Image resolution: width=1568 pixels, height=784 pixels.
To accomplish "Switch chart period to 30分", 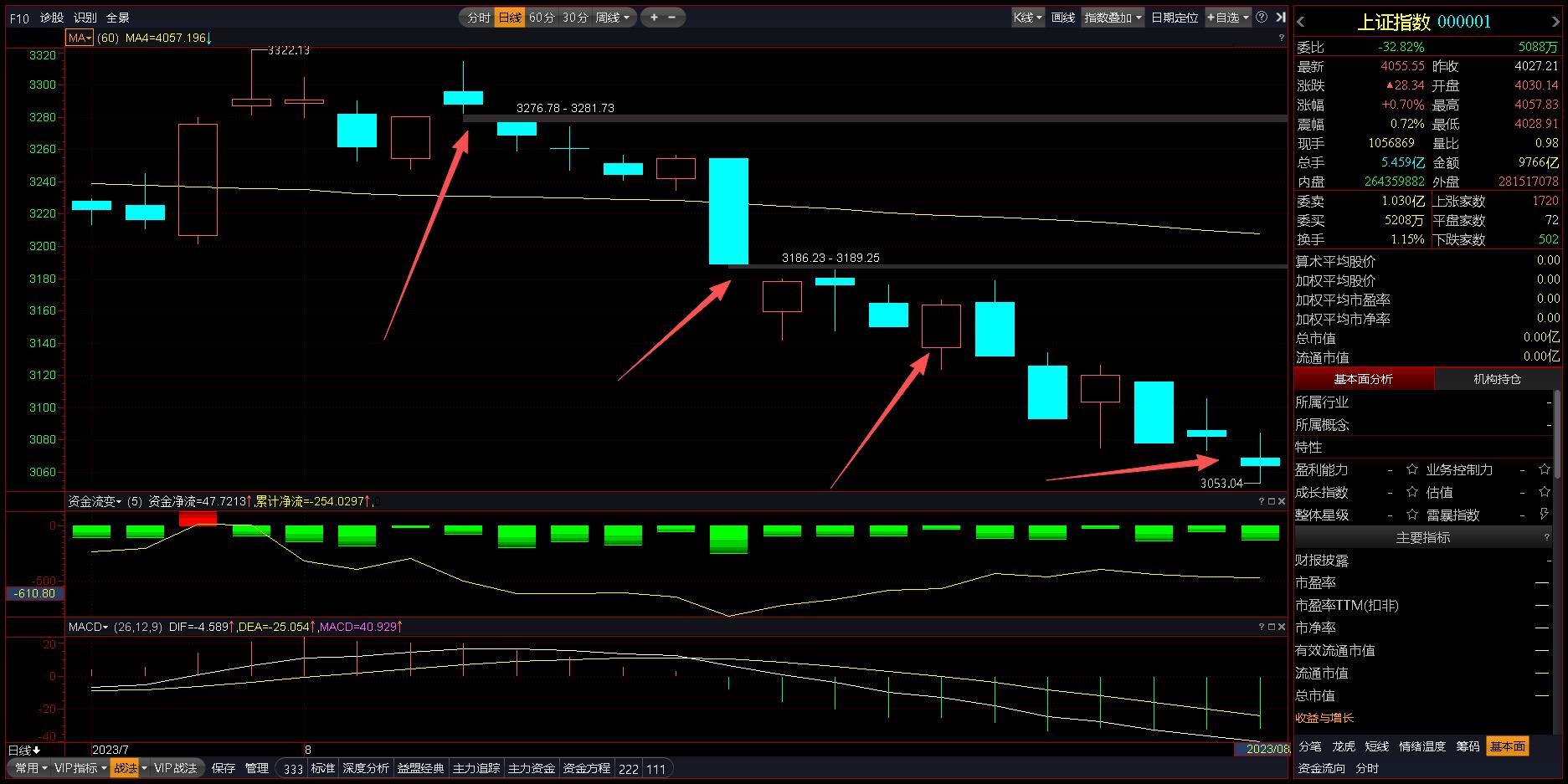I will (x=575, y=17).
